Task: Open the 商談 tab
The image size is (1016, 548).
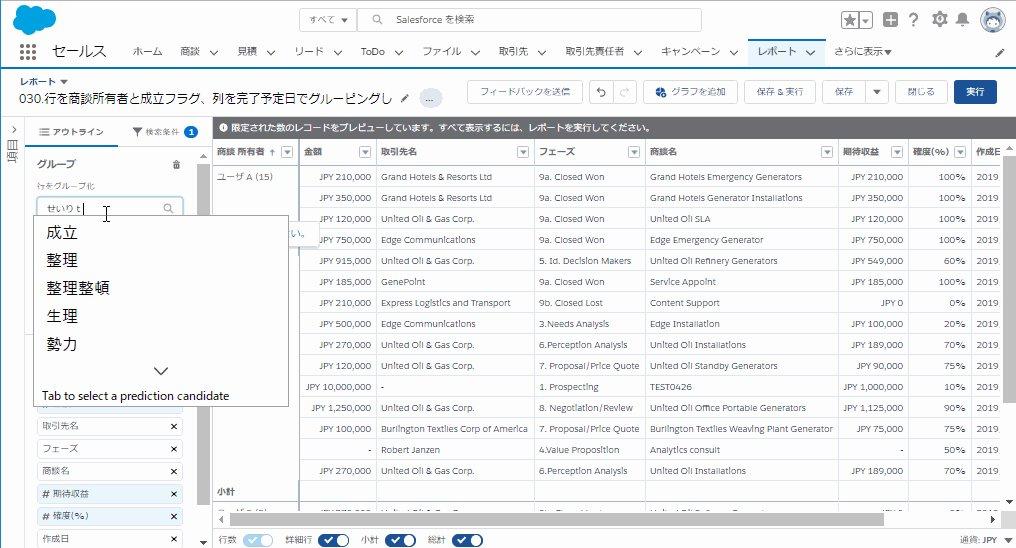Action: coord(190,52)
